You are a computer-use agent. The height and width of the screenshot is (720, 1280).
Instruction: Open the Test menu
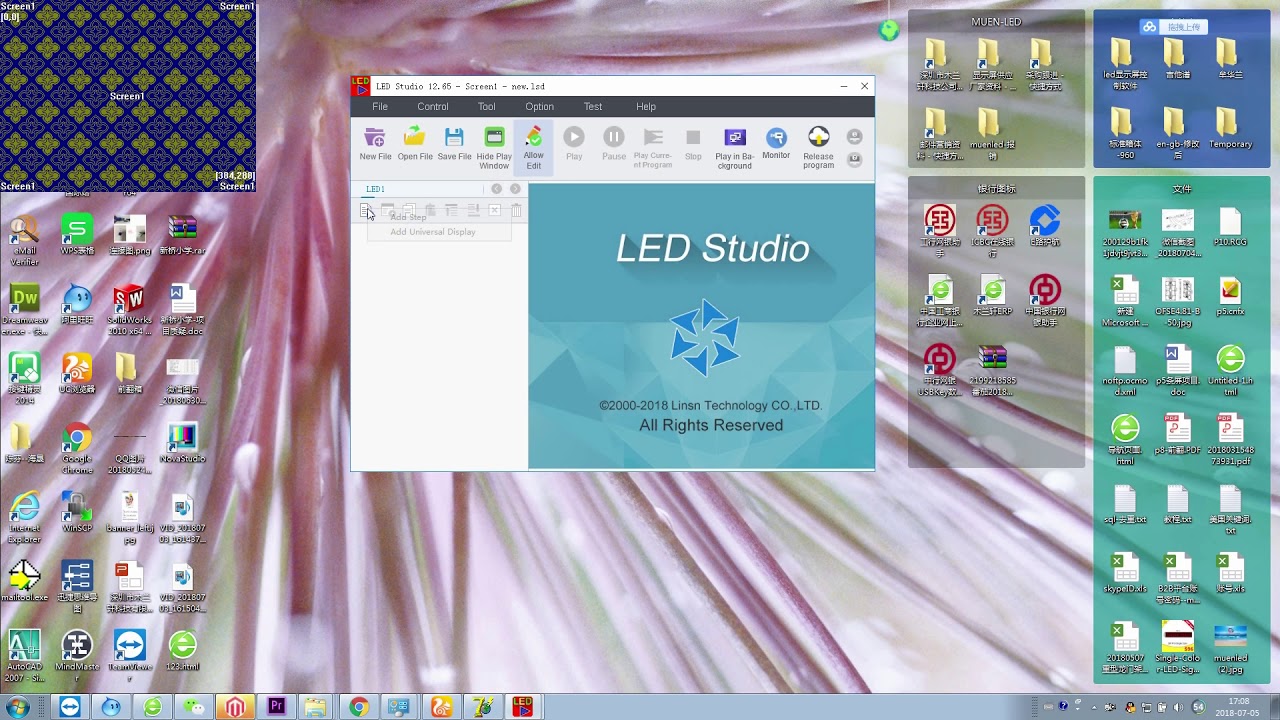(593, 107)
